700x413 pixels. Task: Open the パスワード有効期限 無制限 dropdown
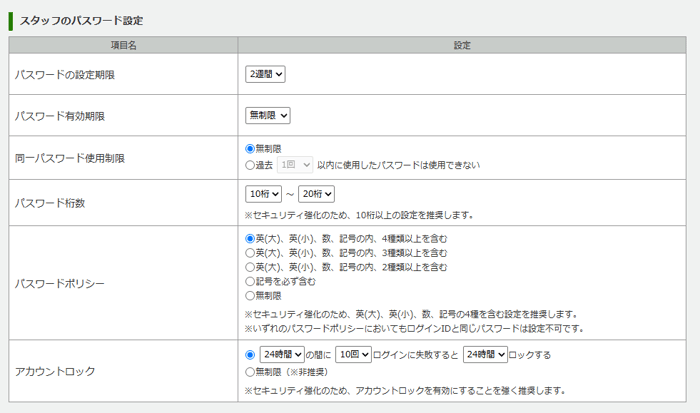coord(267,116)
